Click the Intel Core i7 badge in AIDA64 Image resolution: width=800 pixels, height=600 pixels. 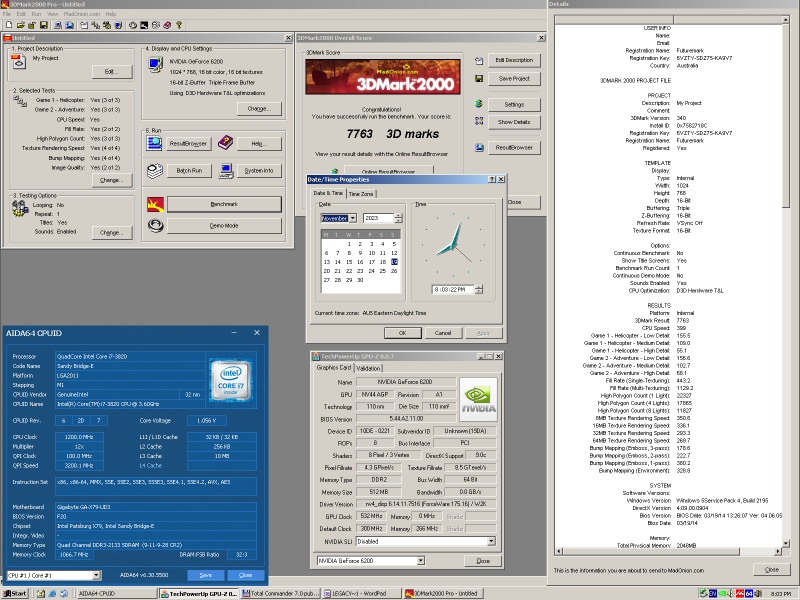(231, 380)
